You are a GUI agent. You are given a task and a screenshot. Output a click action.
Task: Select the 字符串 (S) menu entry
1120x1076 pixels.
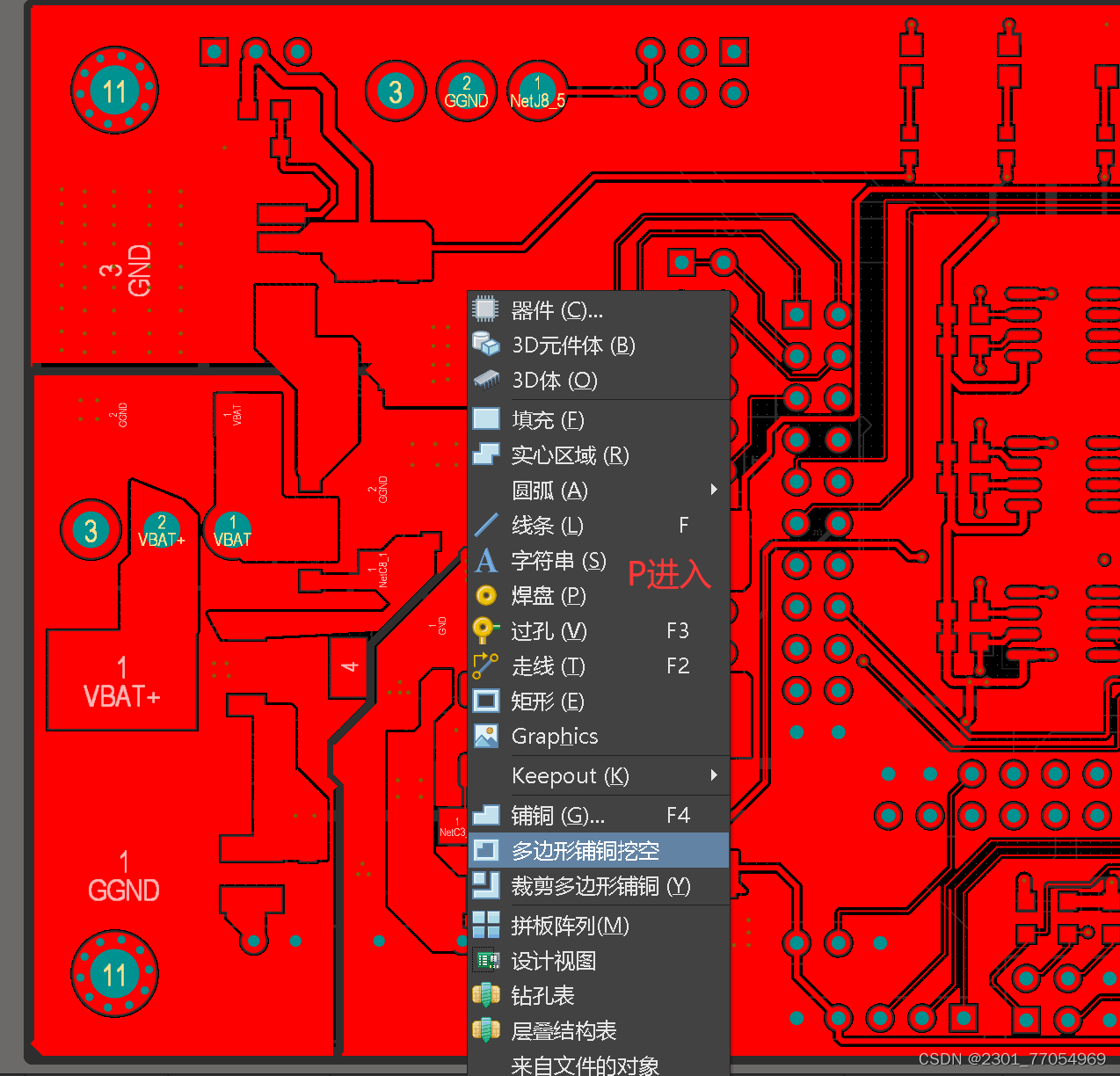pos(599,560)
